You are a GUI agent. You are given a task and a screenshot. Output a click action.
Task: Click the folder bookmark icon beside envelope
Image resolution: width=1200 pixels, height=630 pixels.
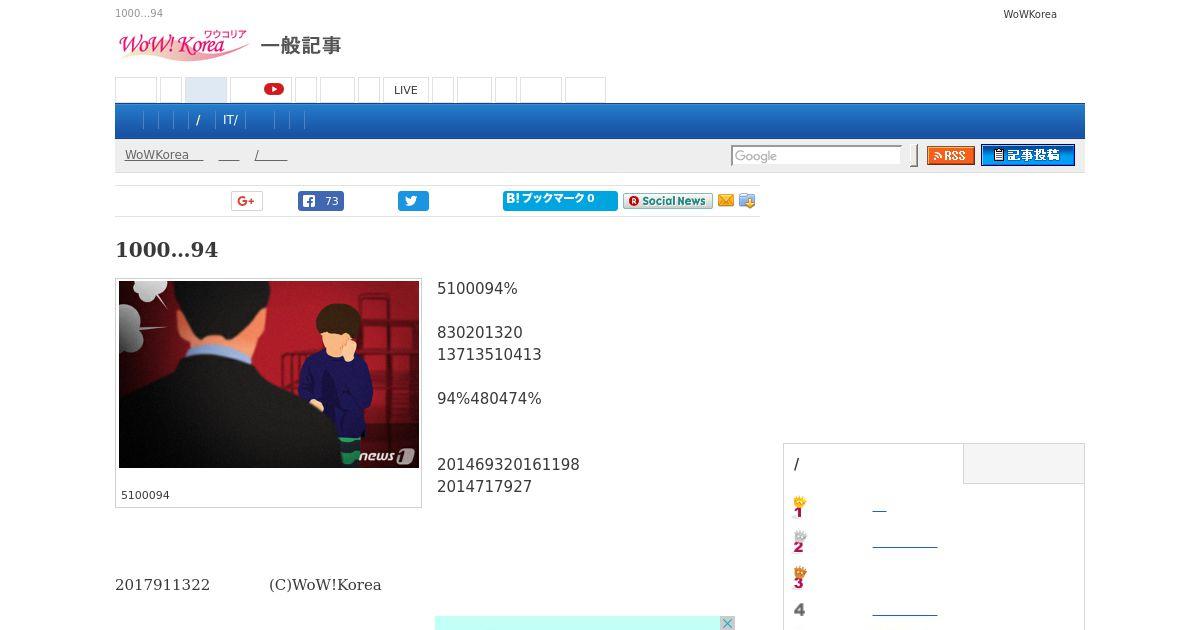coord(747,201)
